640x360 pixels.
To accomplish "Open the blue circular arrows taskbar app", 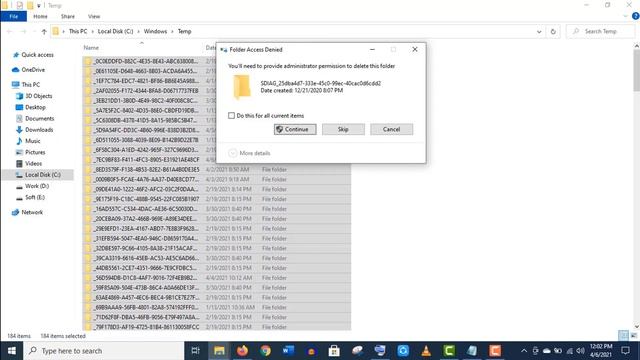I will [403, 351].
